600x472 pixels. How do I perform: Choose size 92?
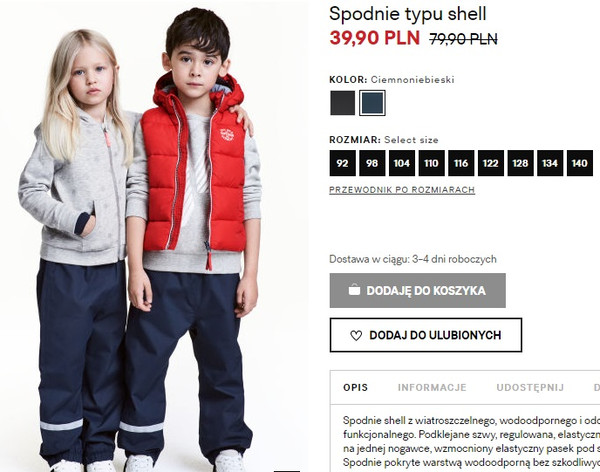coord(342,163)
